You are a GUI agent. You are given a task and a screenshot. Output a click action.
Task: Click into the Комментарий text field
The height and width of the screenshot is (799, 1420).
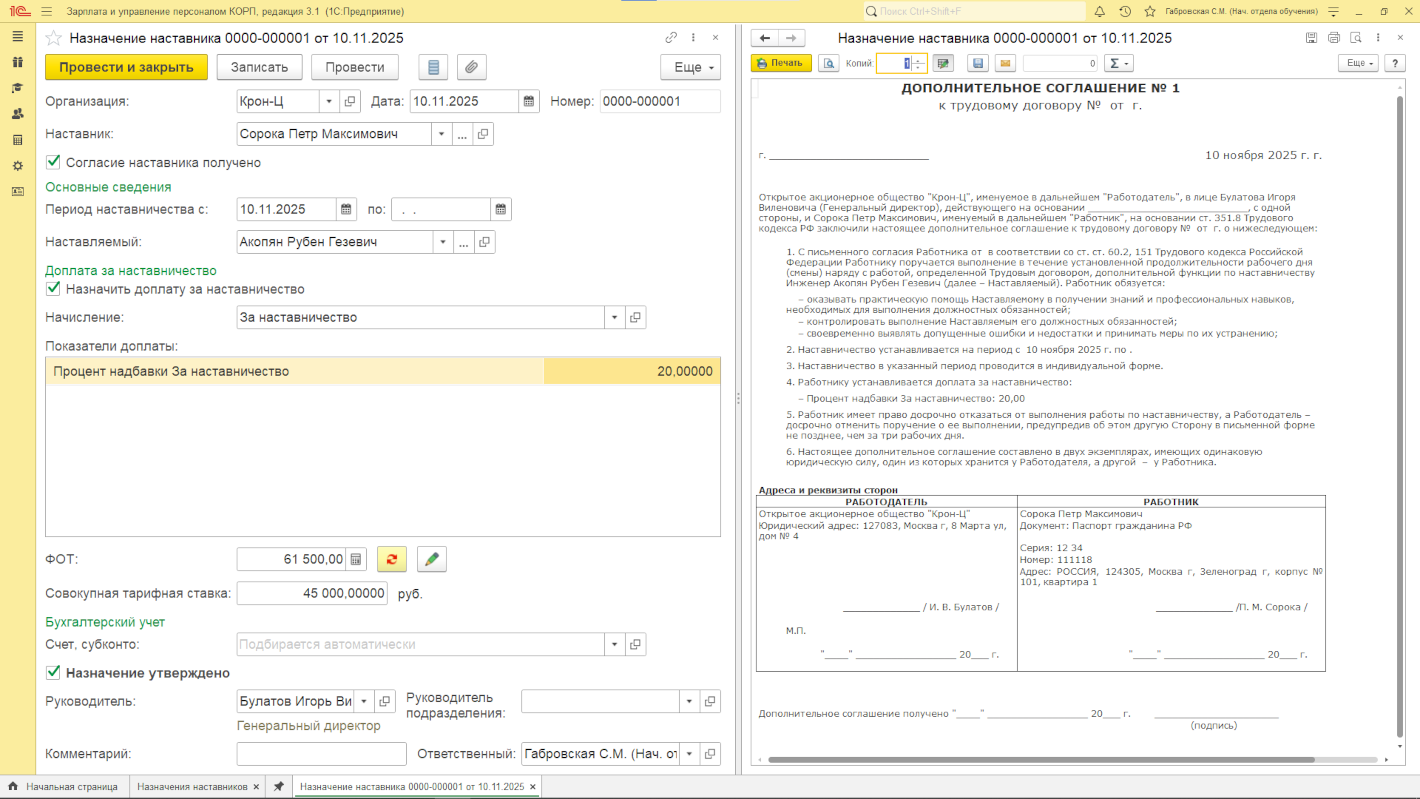(x=321, y=754)
